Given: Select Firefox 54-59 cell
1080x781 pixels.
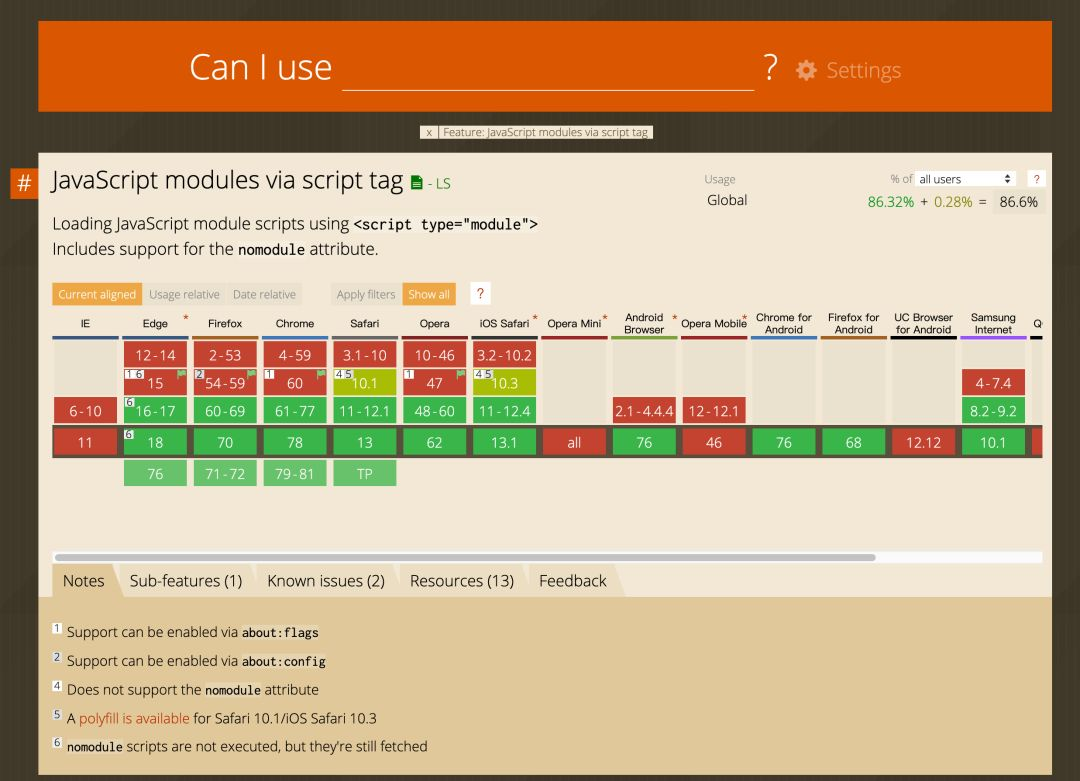Looking at the screenshot, I should 225,382.
